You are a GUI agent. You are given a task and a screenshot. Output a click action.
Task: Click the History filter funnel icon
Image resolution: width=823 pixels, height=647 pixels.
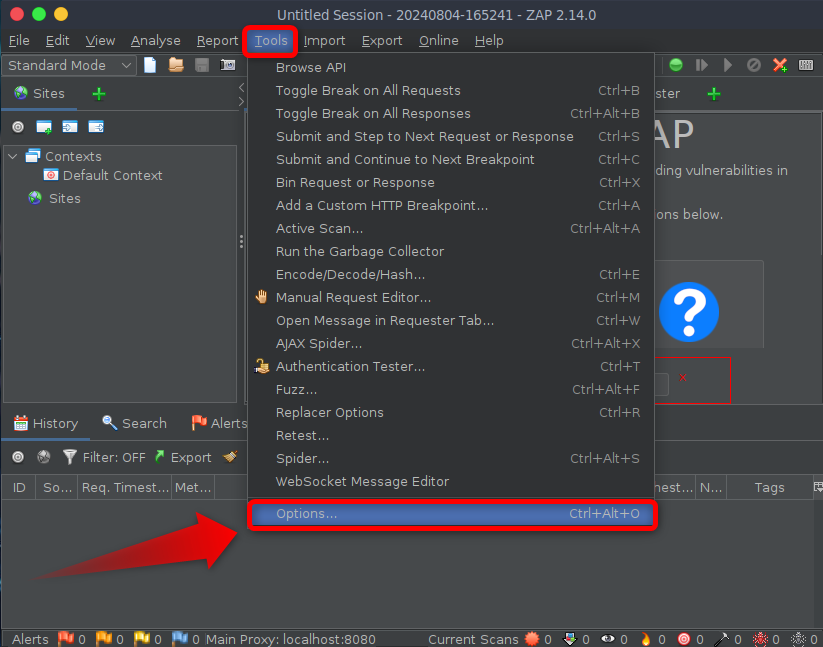(x=69, y=457)
